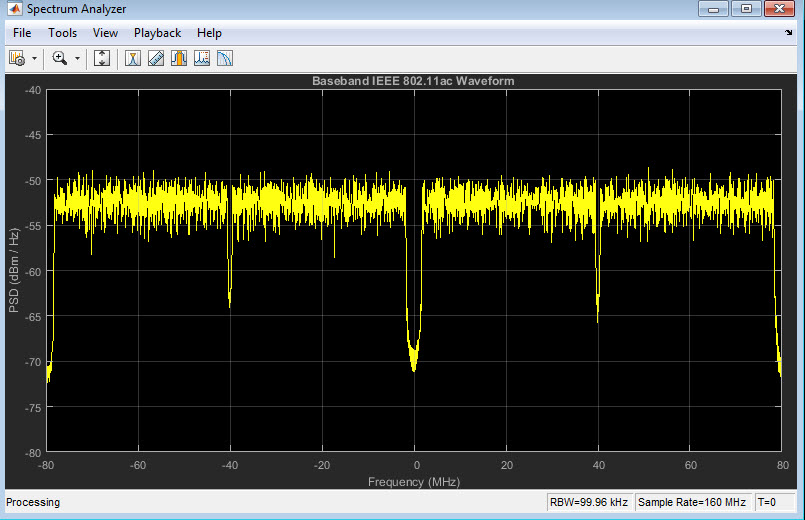Click the Sample Rate=160 MHz status field

[692, 502]
